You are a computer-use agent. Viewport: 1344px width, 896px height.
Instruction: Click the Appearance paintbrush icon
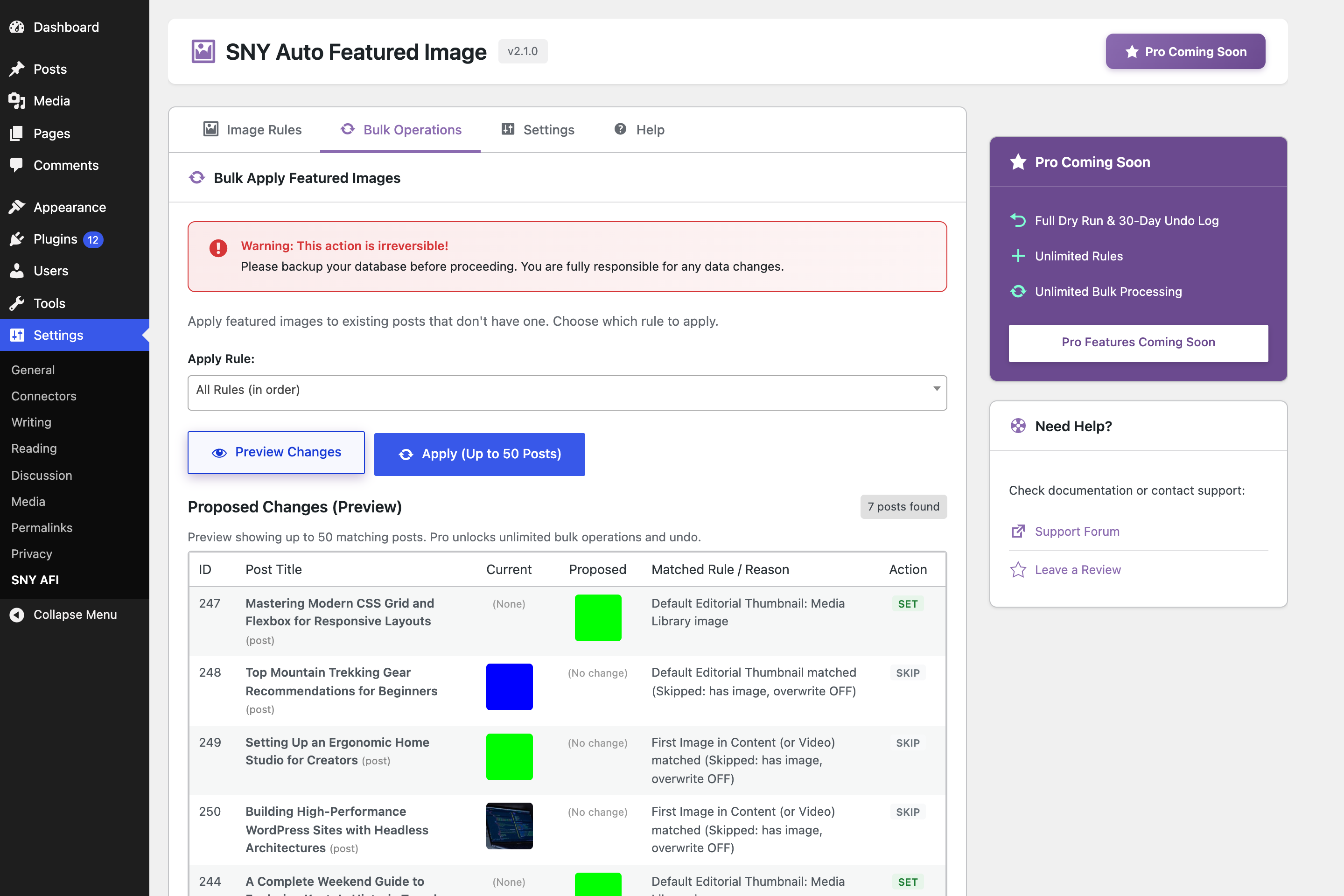pos(17,207)
